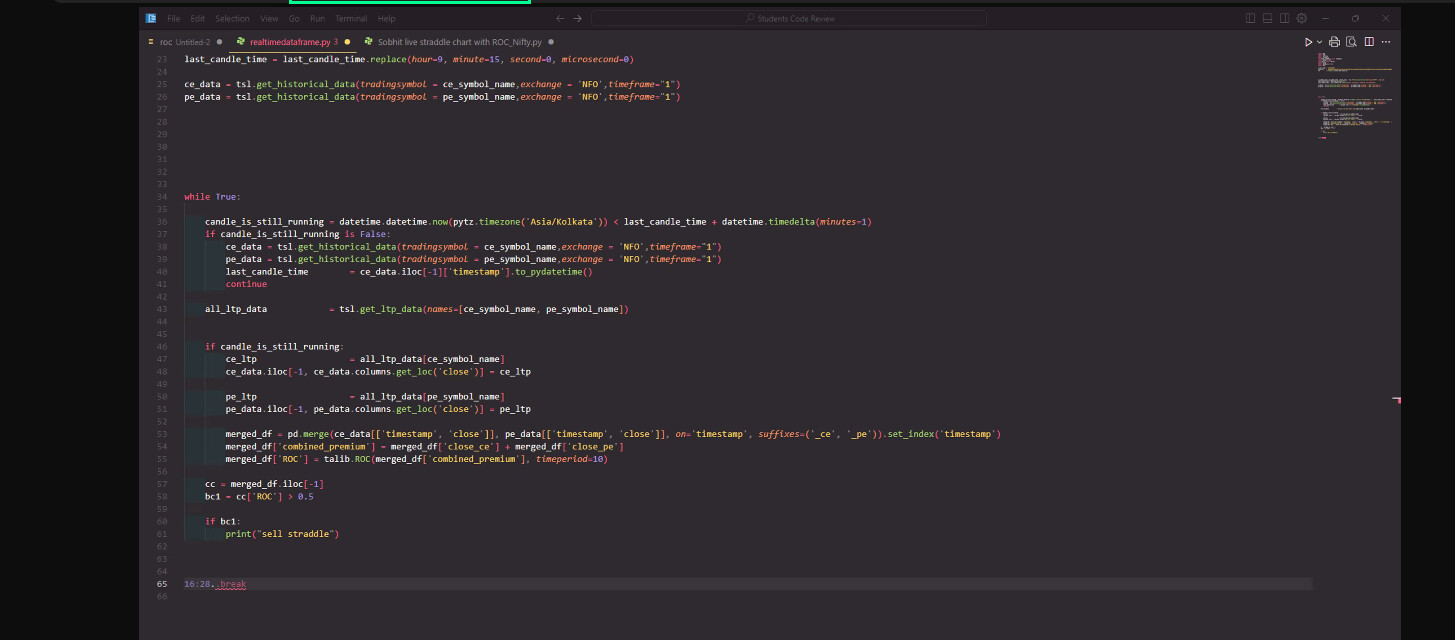This screenshot has height=640, width=1455.
Task: Open the Selection menu
Action: pos(232,18)
